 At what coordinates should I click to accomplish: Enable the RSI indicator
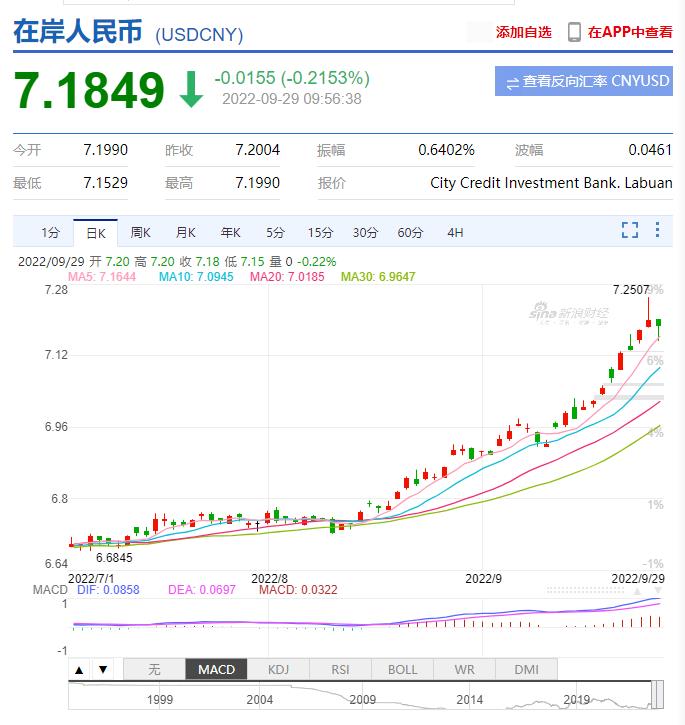pyautogui.click(x=340, y=669)
